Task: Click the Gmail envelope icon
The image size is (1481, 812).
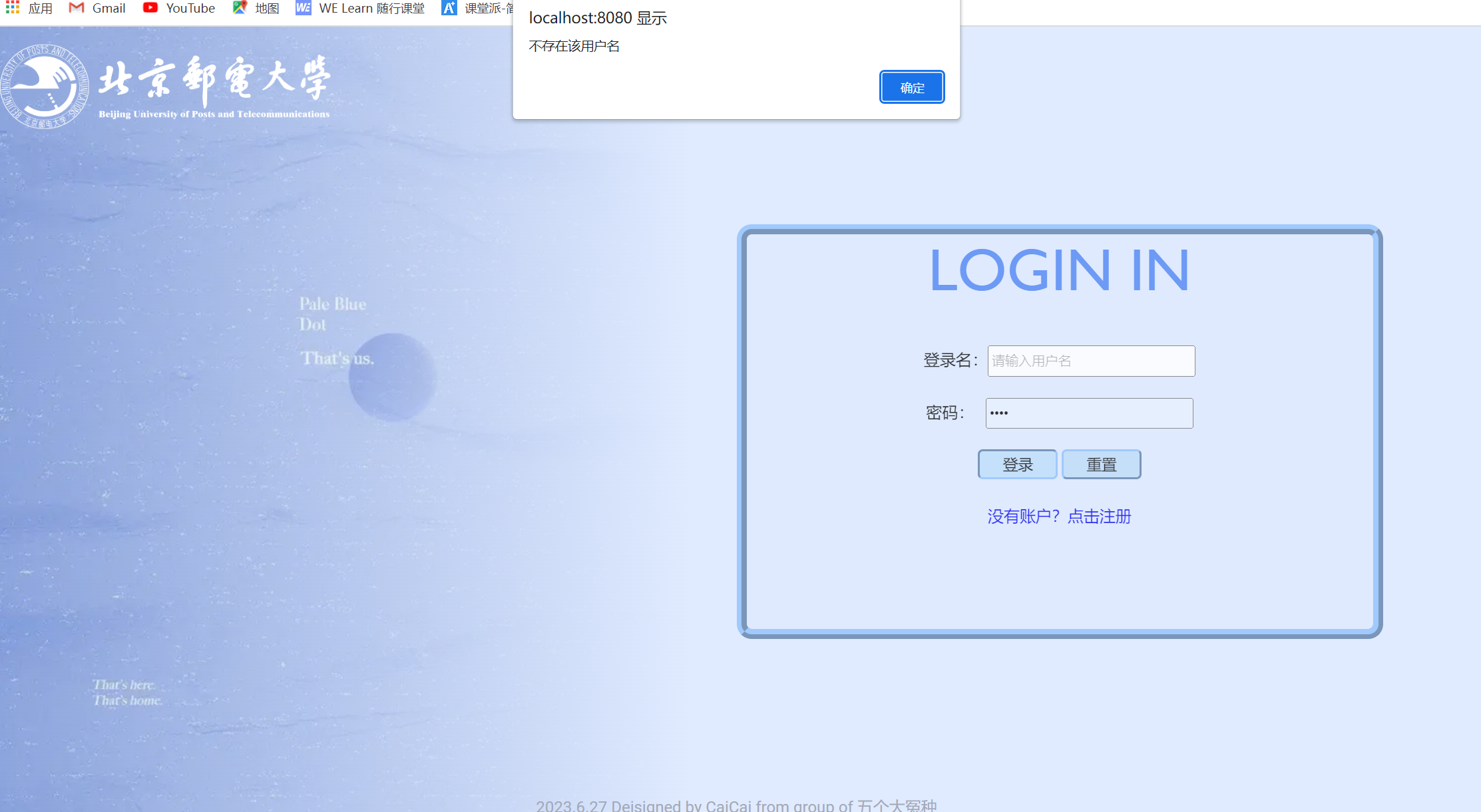Action: click(77, 8)
